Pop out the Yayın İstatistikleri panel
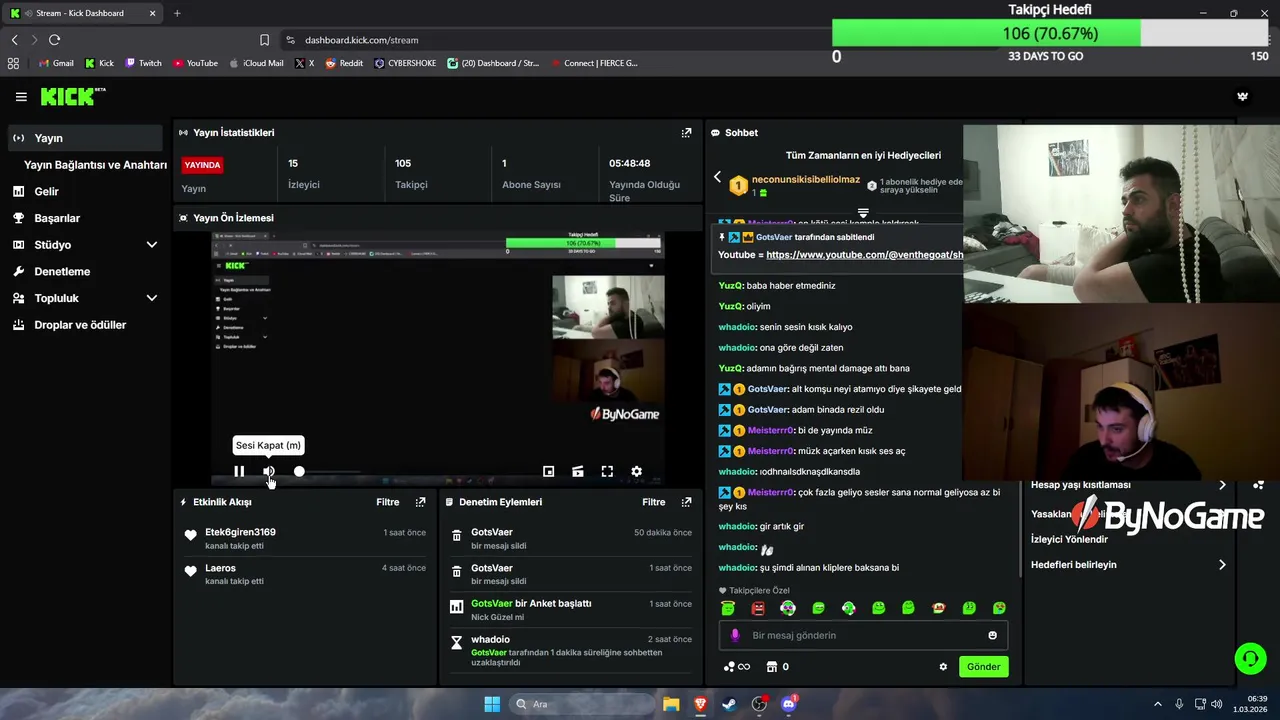Viewport: 1280px width, 720px height. pyautogui.click(x=686, y=133)
